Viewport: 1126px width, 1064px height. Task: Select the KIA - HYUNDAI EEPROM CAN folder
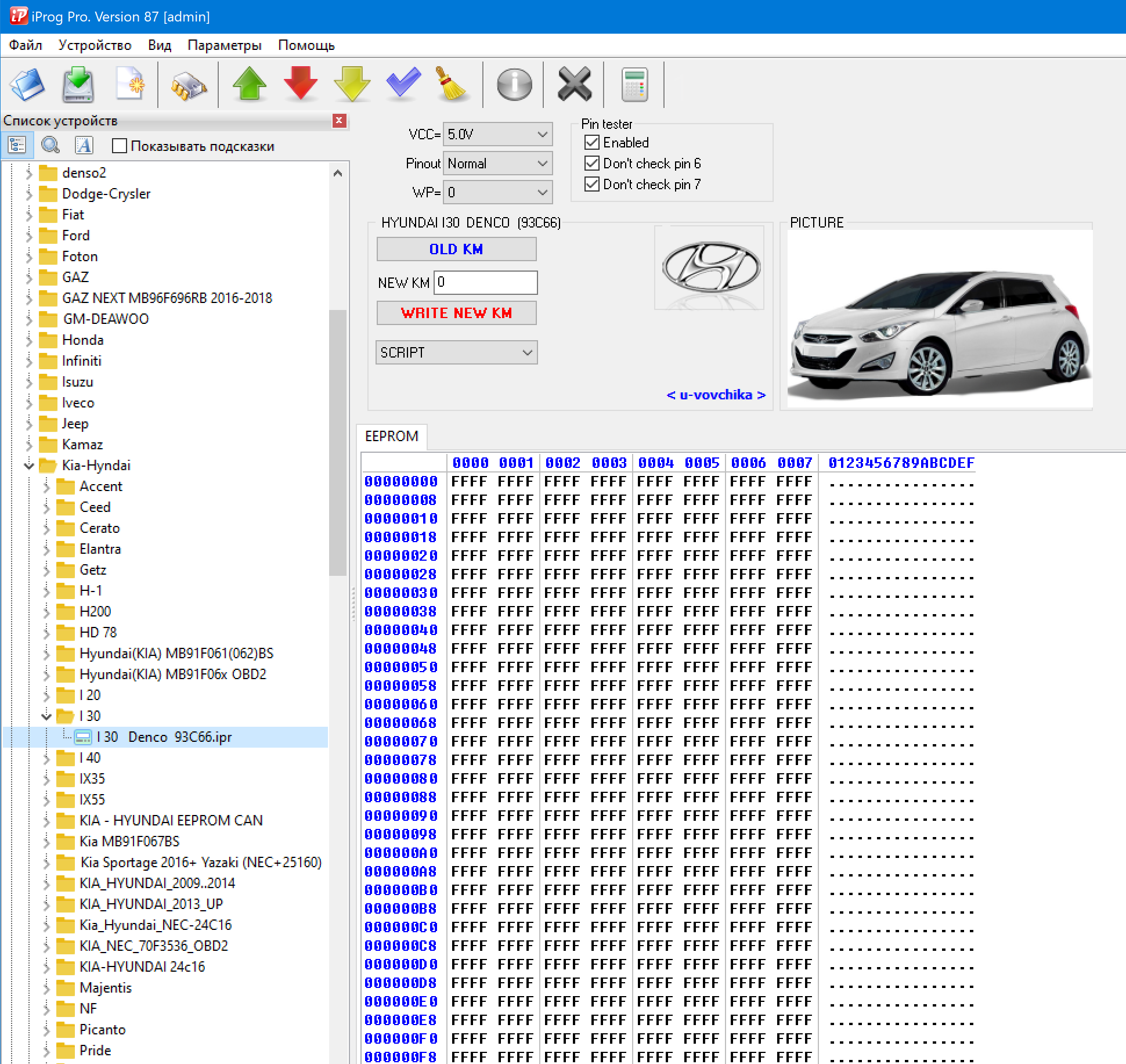point(171,820)
